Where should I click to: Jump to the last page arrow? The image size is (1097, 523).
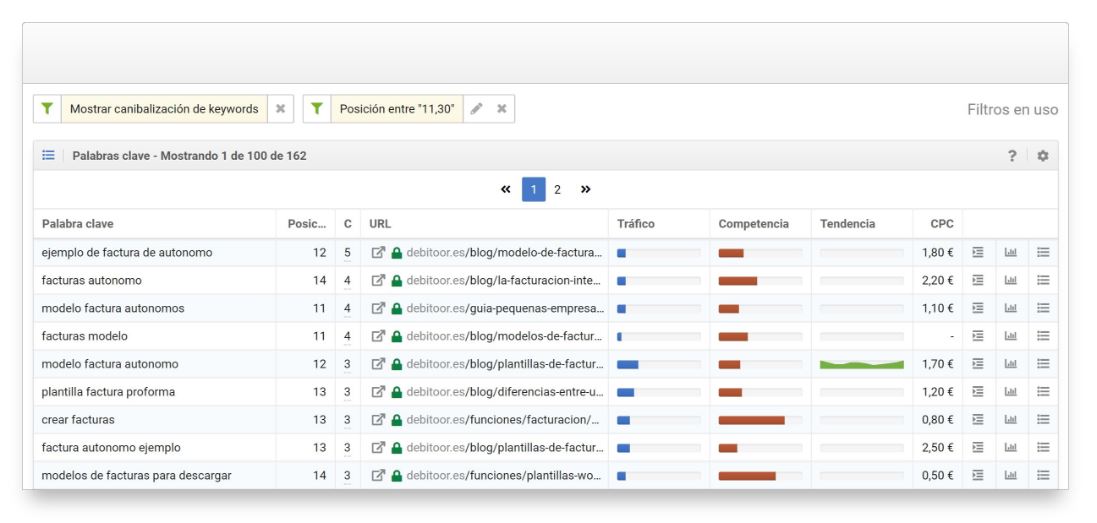tap(585, 190)
